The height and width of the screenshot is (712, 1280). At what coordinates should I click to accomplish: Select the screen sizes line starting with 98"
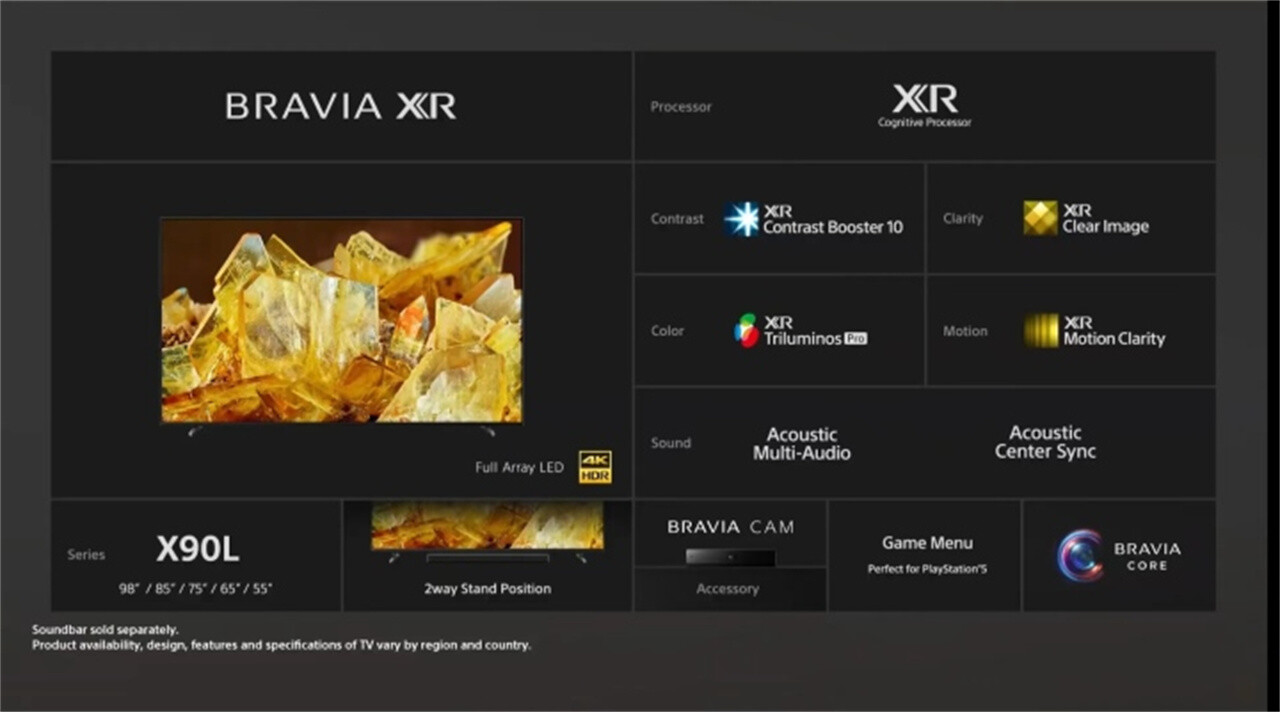pos(195,589)
